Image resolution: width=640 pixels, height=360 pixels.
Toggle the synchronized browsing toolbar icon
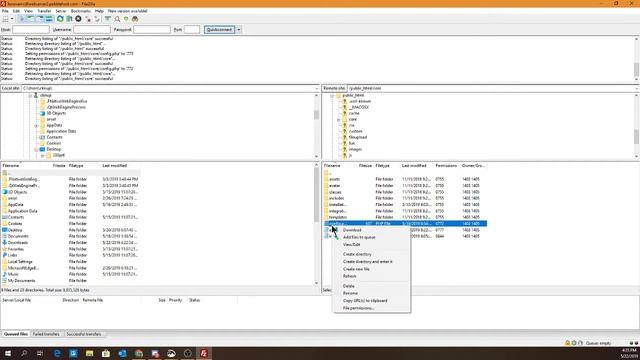click(126, 19)
